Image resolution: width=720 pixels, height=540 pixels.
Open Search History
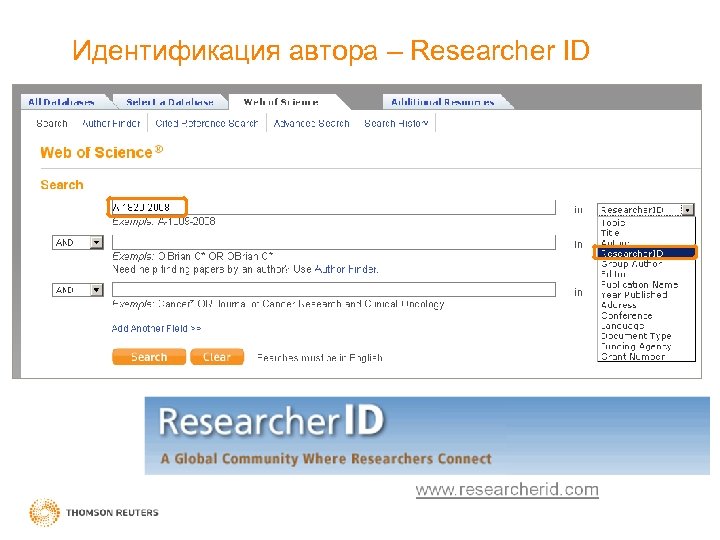click(396, 124)
